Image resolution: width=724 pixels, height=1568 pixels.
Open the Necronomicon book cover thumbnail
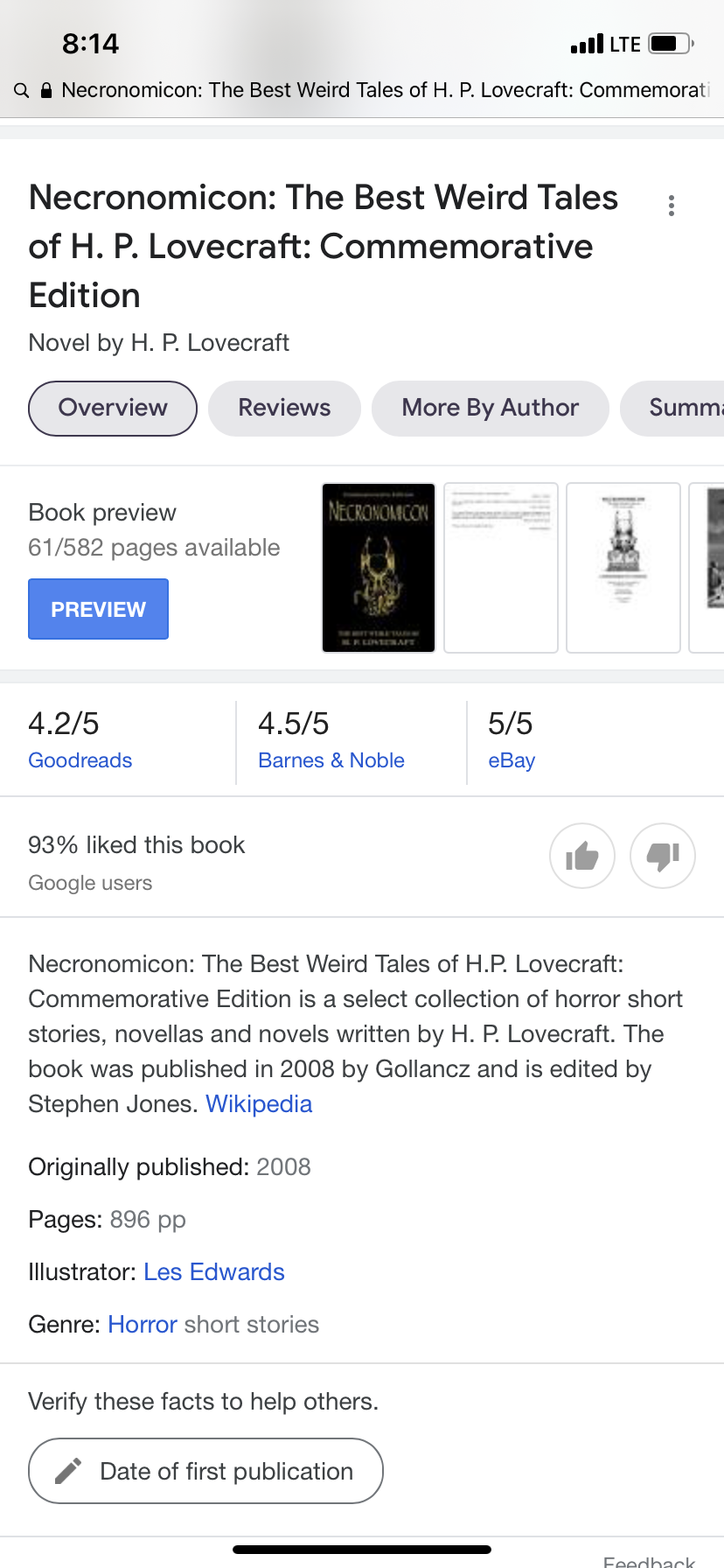coord(379,568)
